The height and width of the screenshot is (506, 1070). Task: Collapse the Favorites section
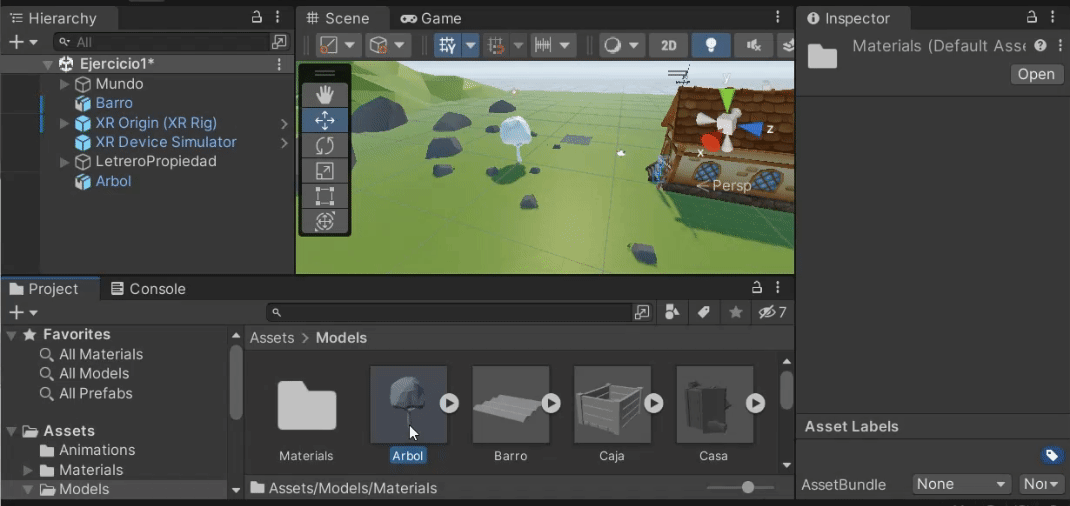(12, 335)
